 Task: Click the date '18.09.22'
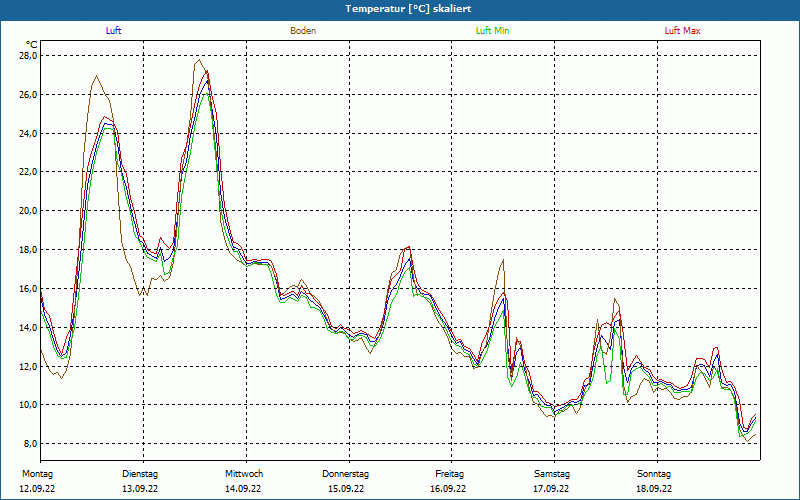coord(654,489)
